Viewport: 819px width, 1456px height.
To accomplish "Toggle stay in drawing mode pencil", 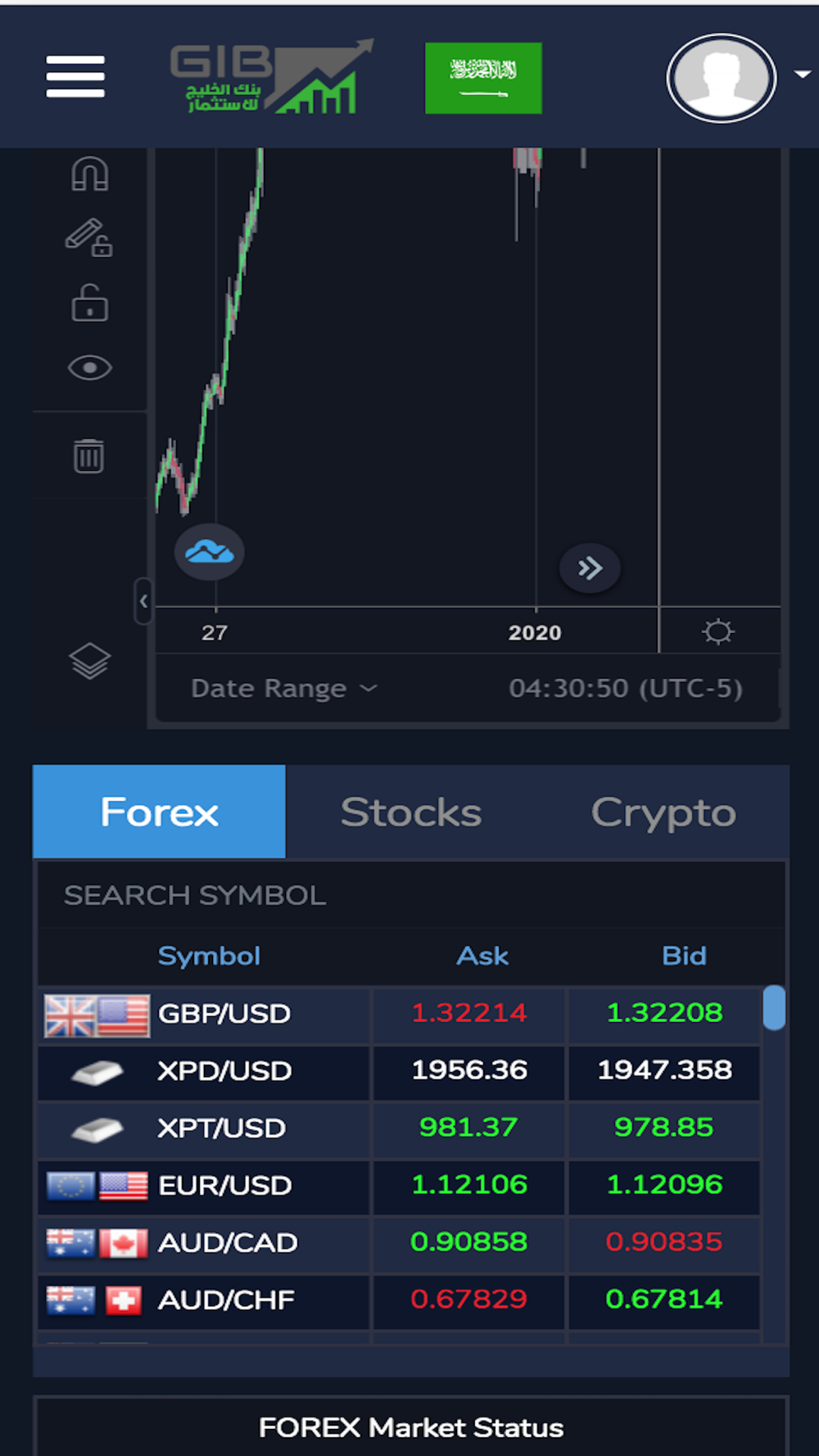I will [x=89, y=238].
